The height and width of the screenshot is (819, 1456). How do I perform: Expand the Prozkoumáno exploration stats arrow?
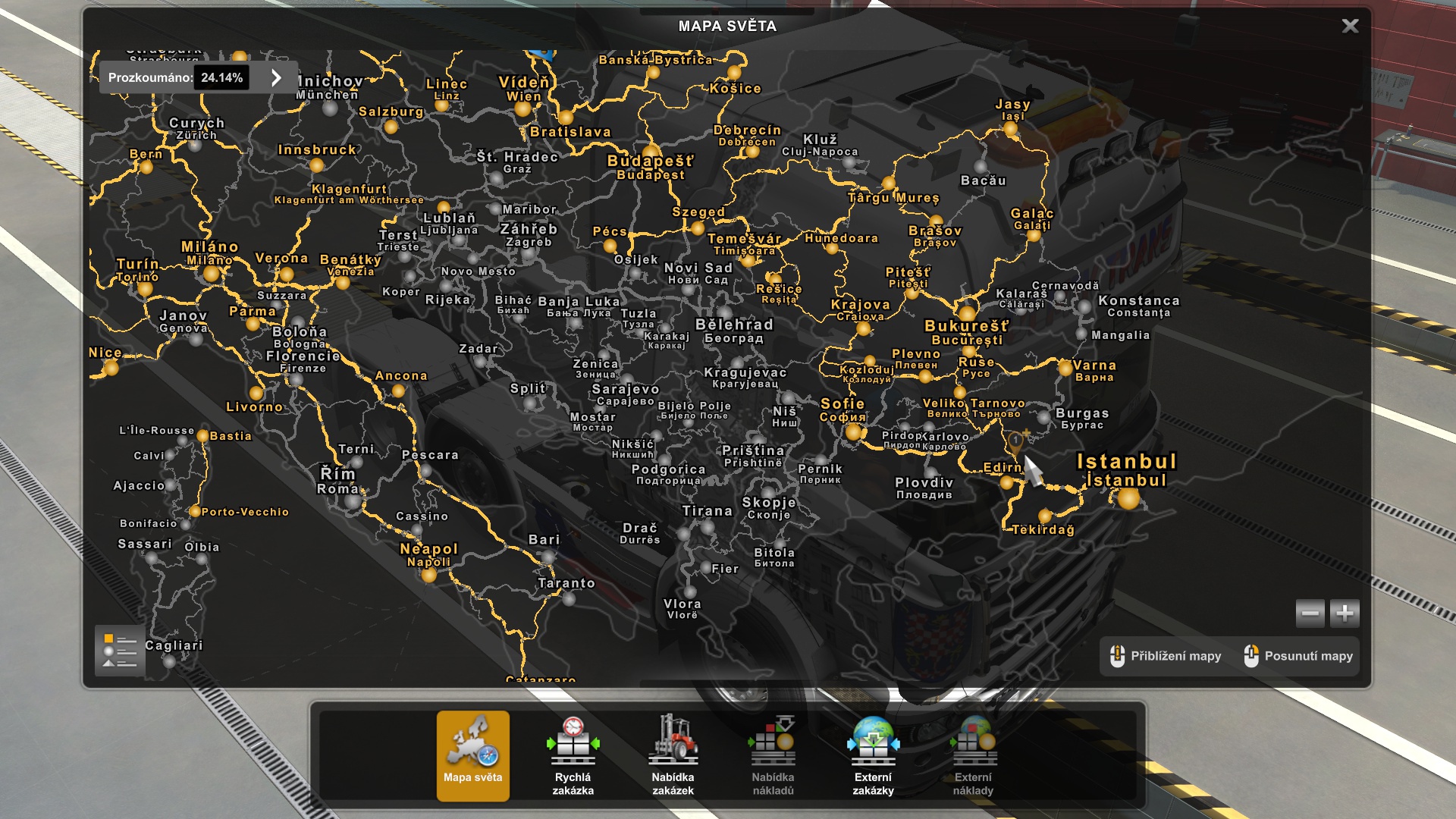click(276, 77)
